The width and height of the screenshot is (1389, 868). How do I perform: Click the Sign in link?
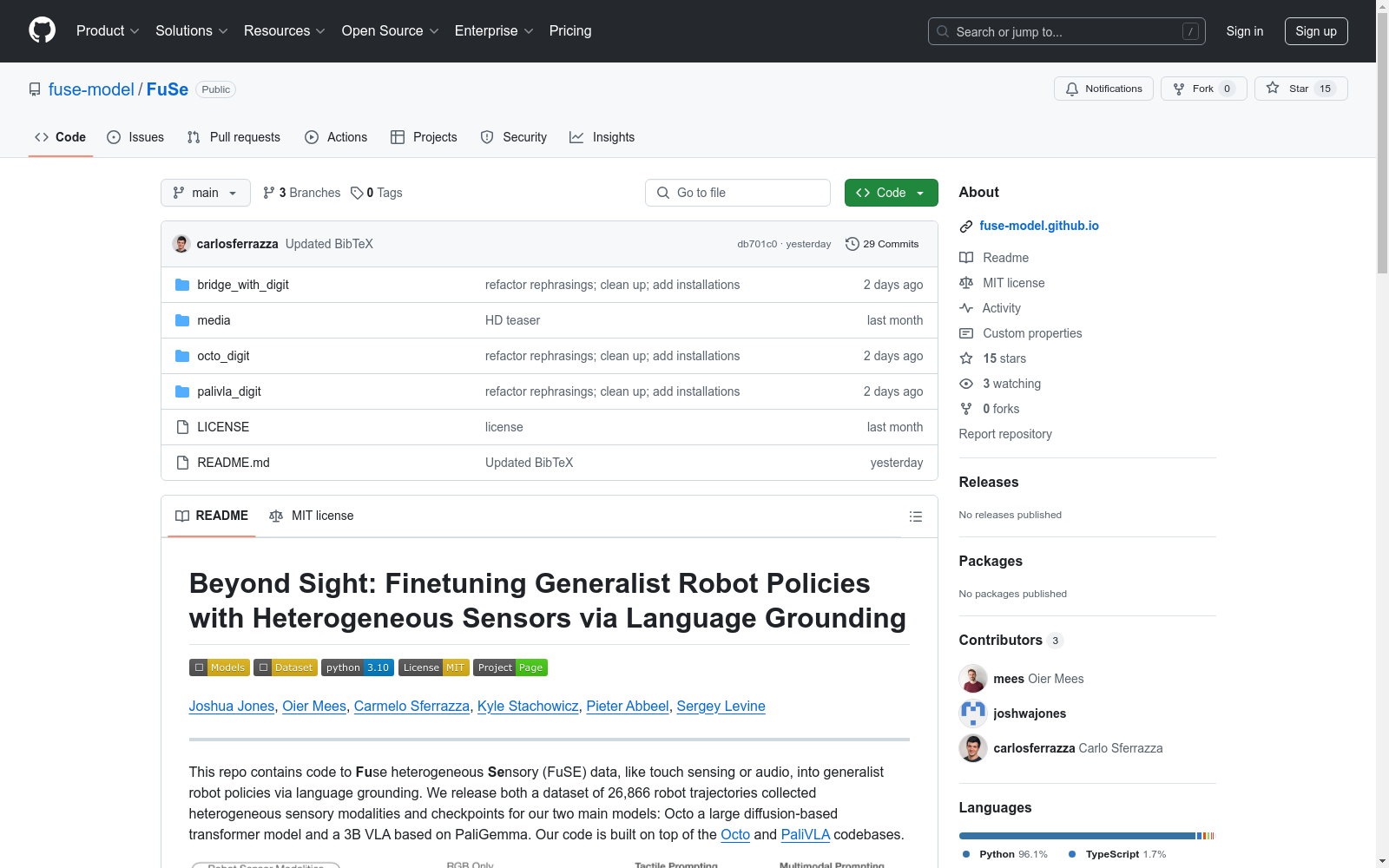tap(1245, 31)
